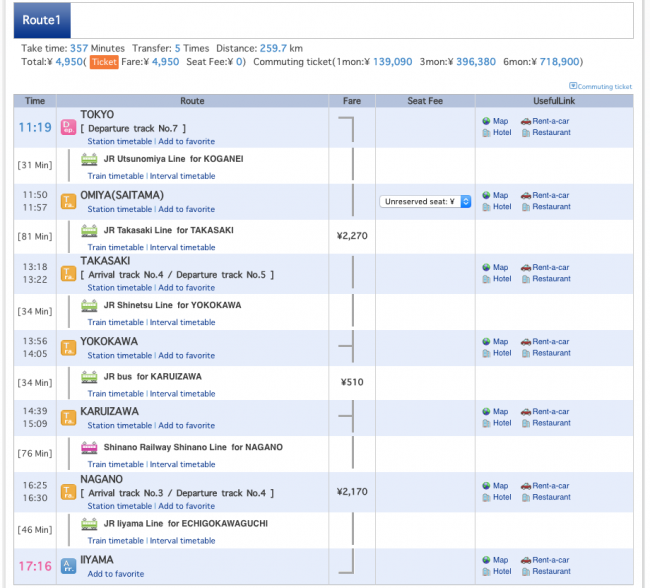Click the NAGANO transfer icon
The image size is (650, 588).
pos(68,492)
